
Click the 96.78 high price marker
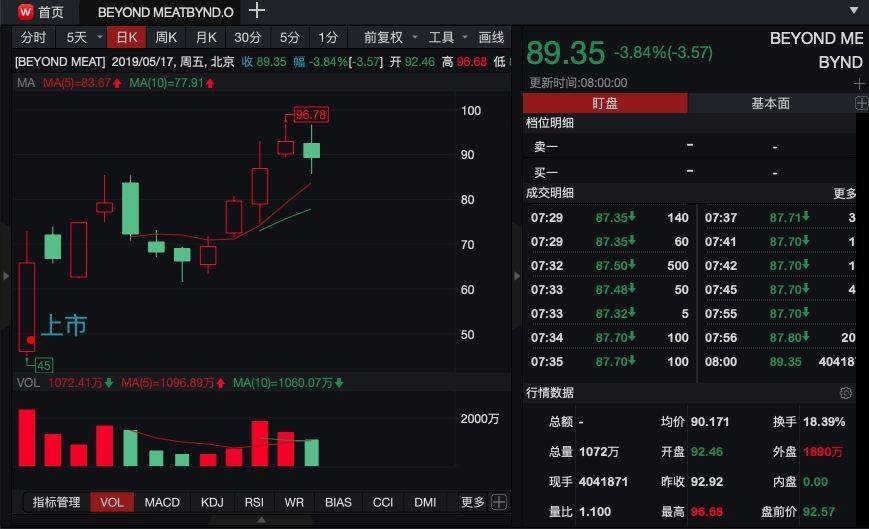(x=311, y=115)
